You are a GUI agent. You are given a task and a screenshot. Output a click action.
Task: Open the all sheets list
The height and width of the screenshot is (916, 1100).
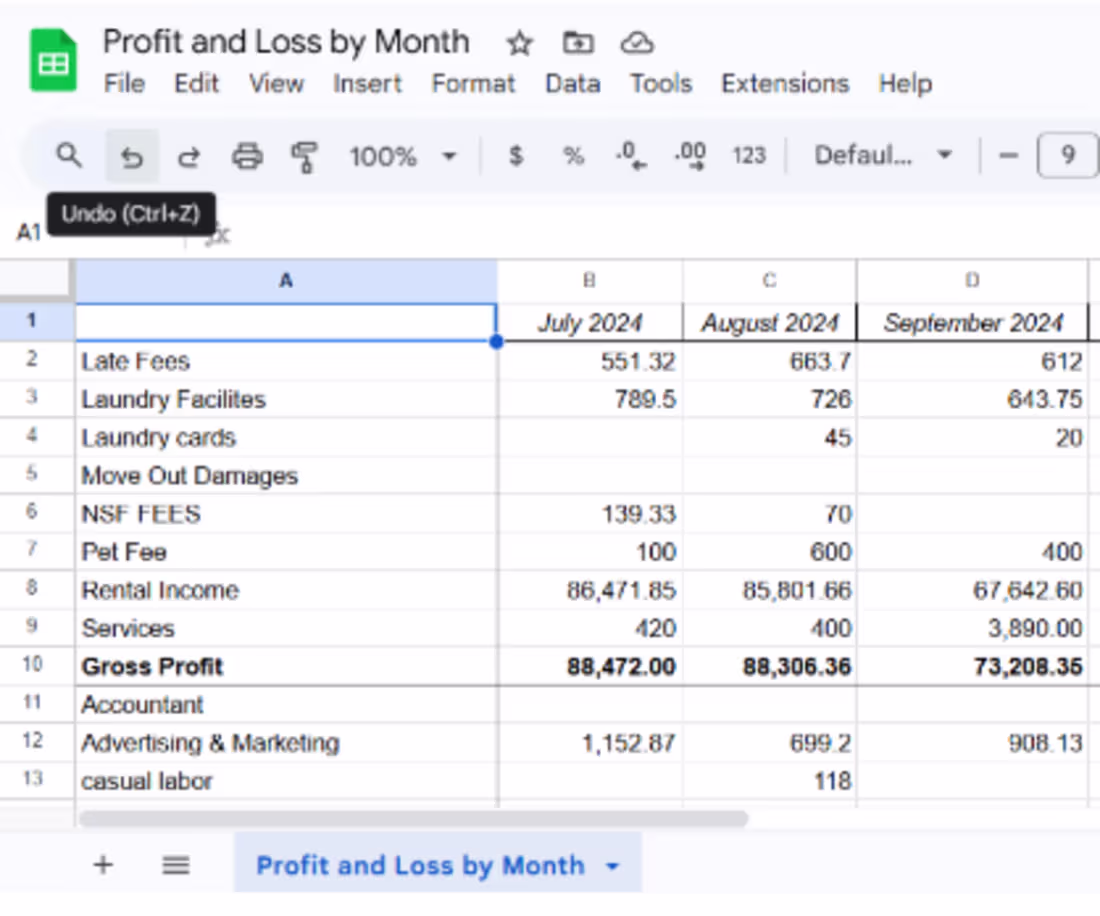coord(176,864)
